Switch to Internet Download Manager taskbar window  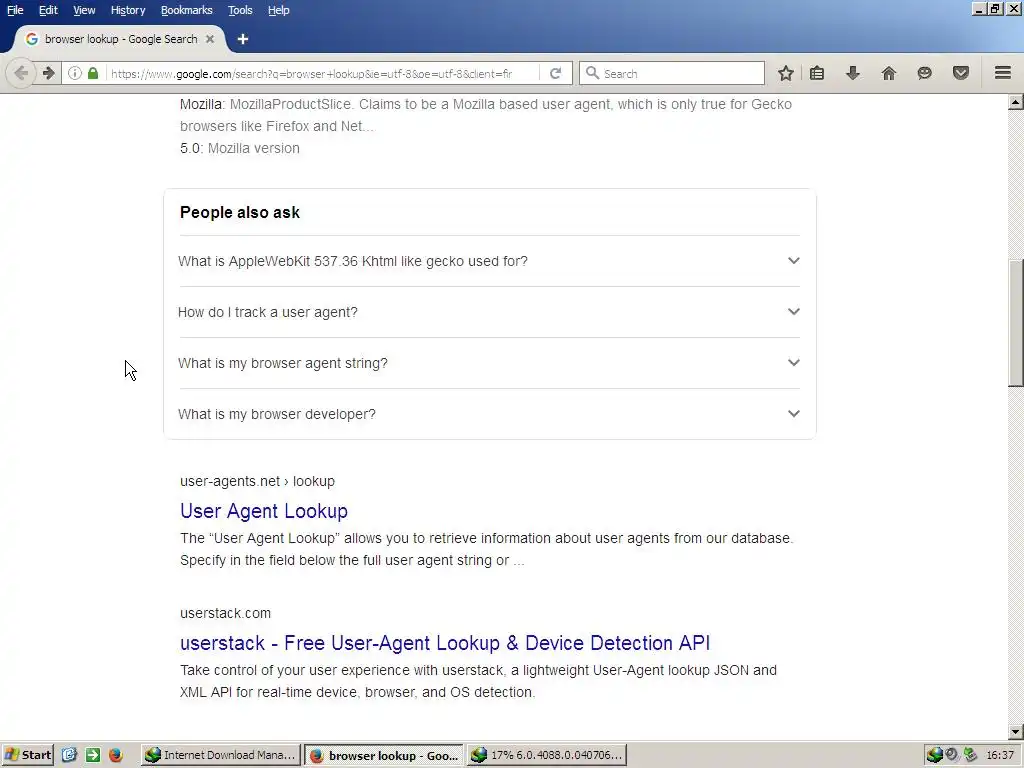coord(221,755)
